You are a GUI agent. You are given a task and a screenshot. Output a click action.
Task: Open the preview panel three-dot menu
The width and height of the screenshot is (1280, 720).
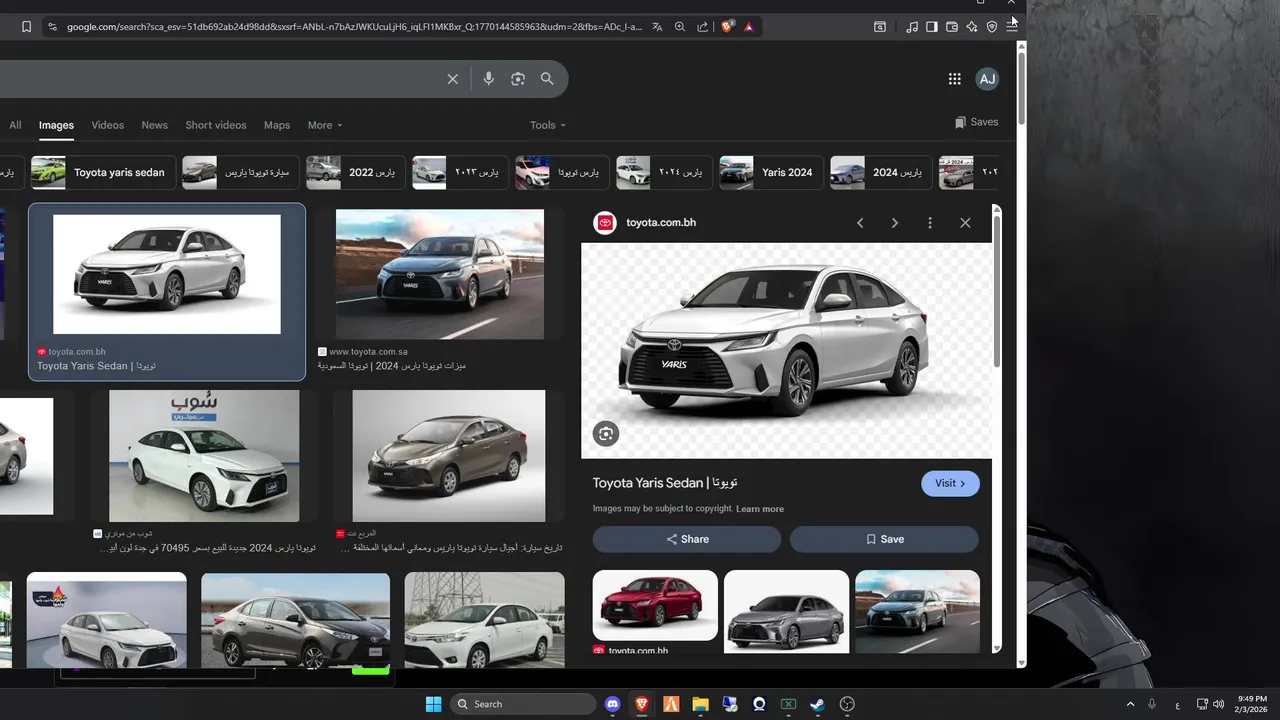coord(930,223)
